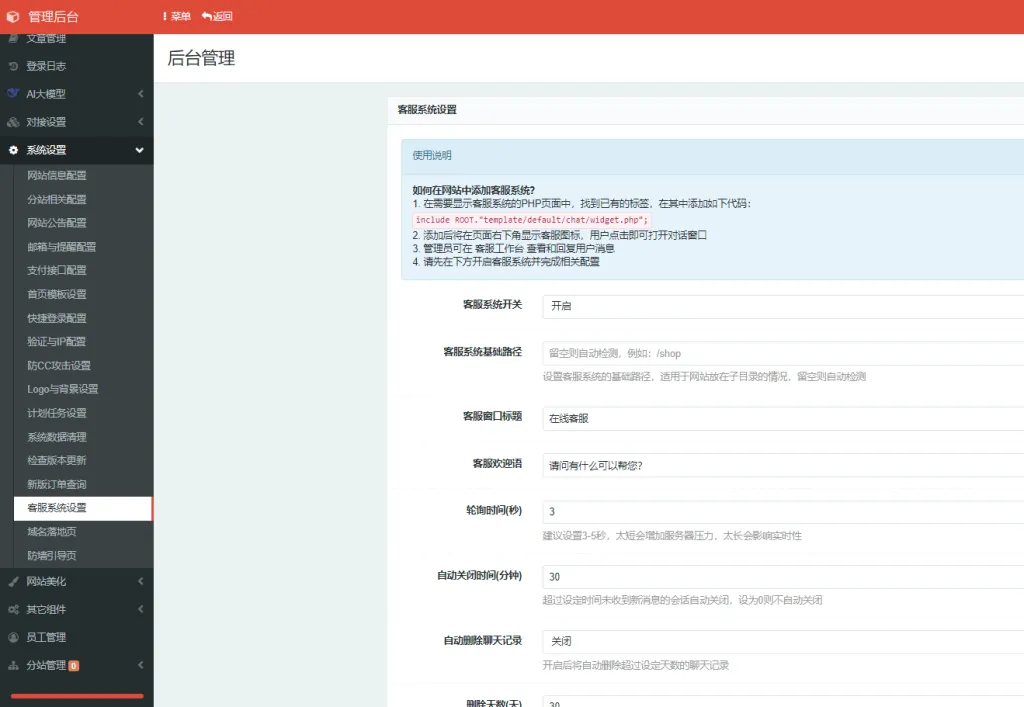The width and height of the screenshot is (1024, 707).
Task: Click the AI大模型 icon
Action: [13, 93]
